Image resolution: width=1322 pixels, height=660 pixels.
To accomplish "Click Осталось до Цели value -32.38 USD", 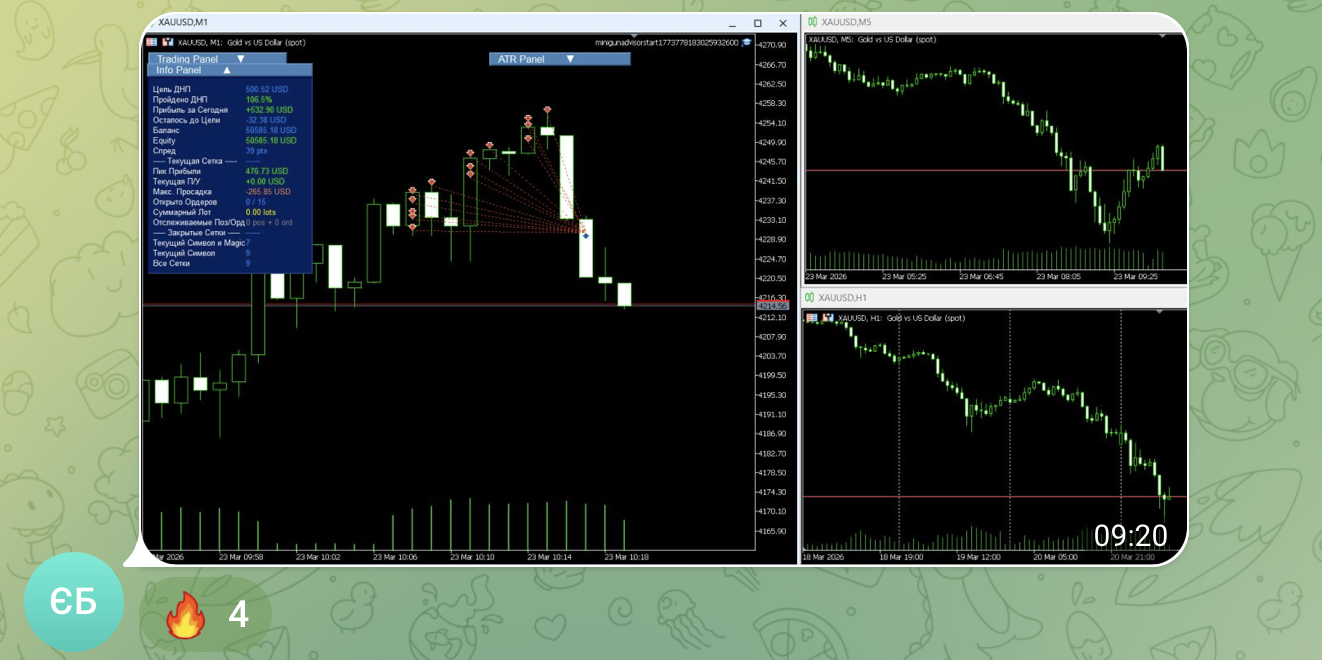I will (266, 120).
